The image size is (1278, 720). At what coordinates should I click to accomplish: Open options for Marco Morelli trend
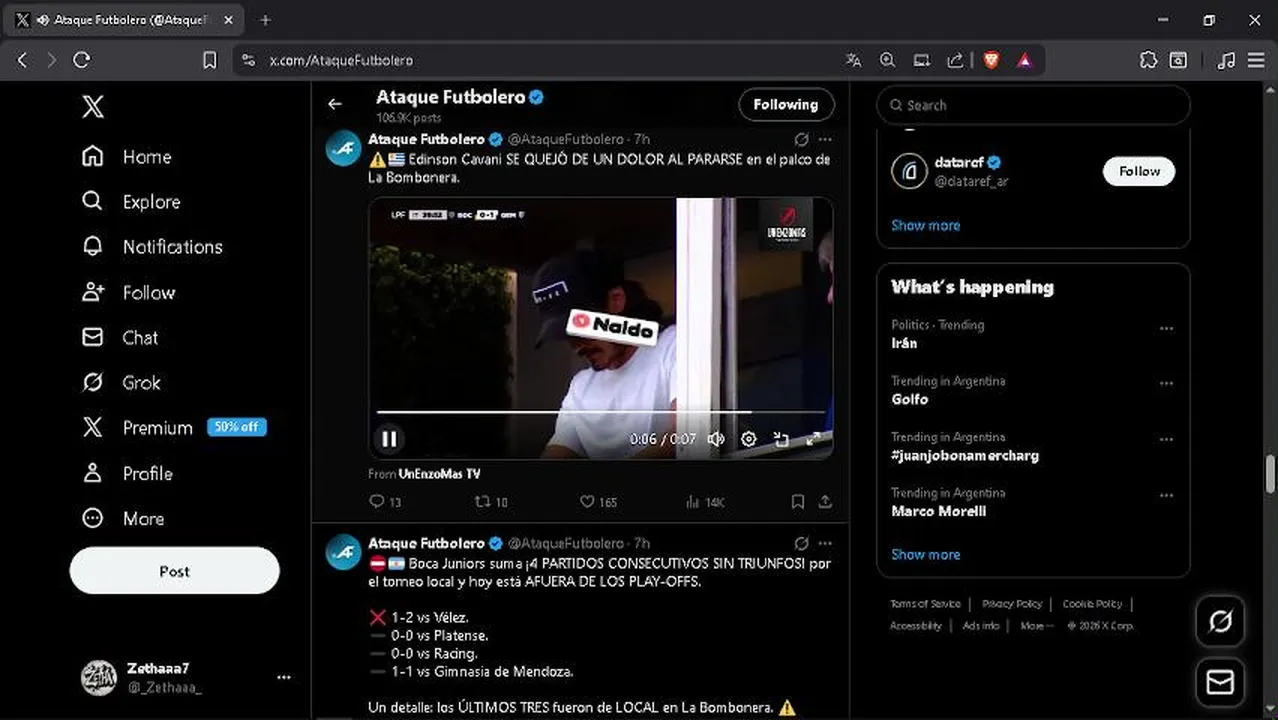tap(1166, 495)
